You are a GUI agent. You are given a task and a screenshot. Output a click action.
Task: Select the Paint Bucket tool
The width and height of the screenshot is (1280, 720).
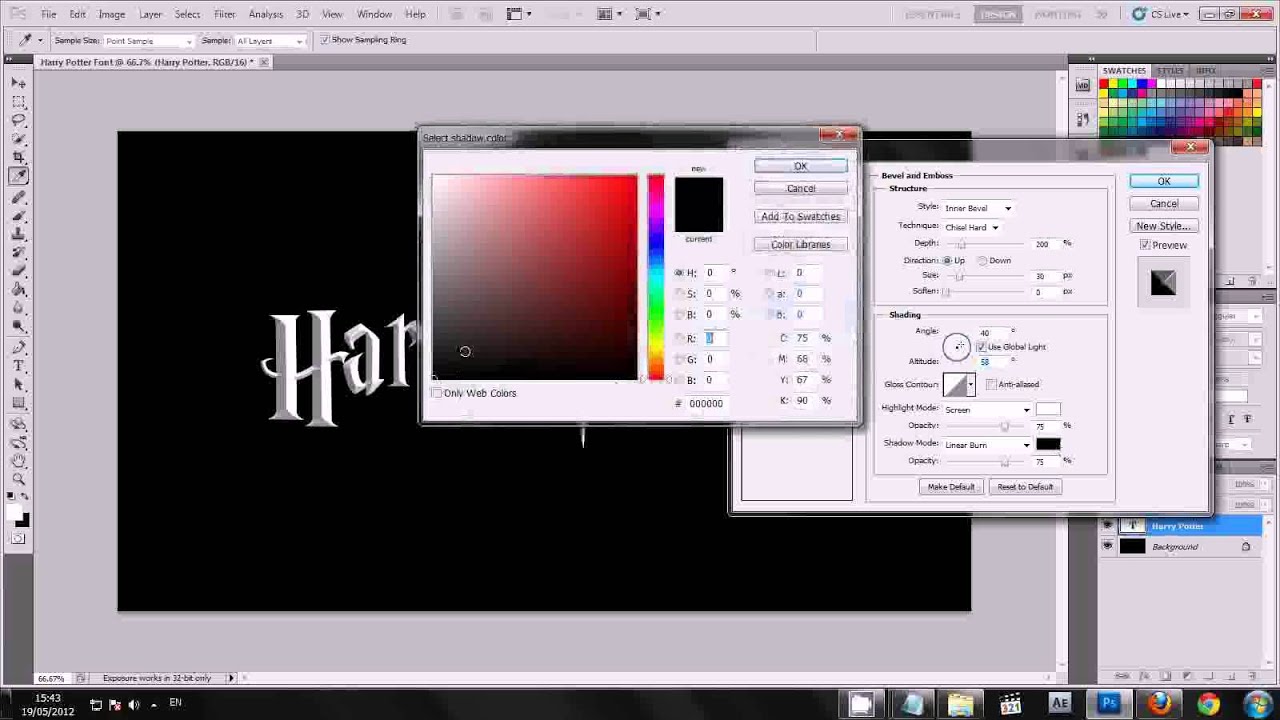click(x=19, y=290)
